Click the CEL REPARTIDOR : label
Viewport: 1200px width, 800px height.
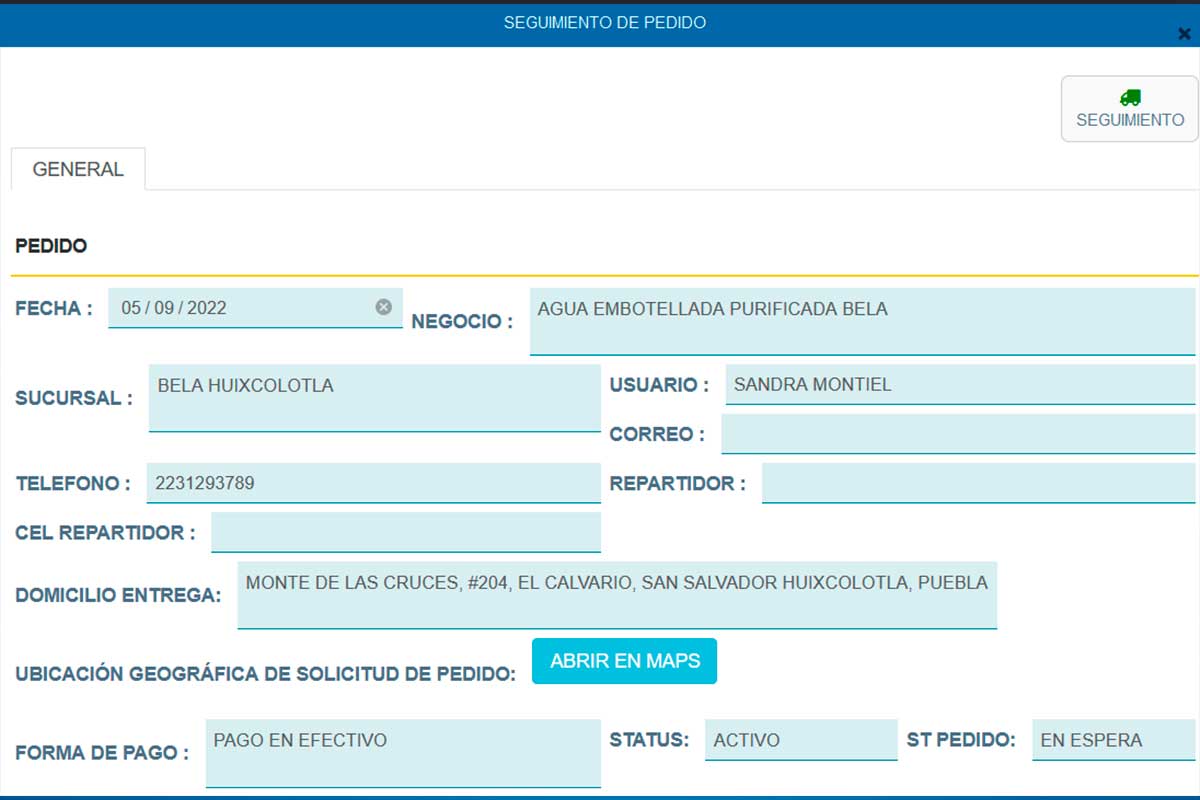(x=105, y=533)
